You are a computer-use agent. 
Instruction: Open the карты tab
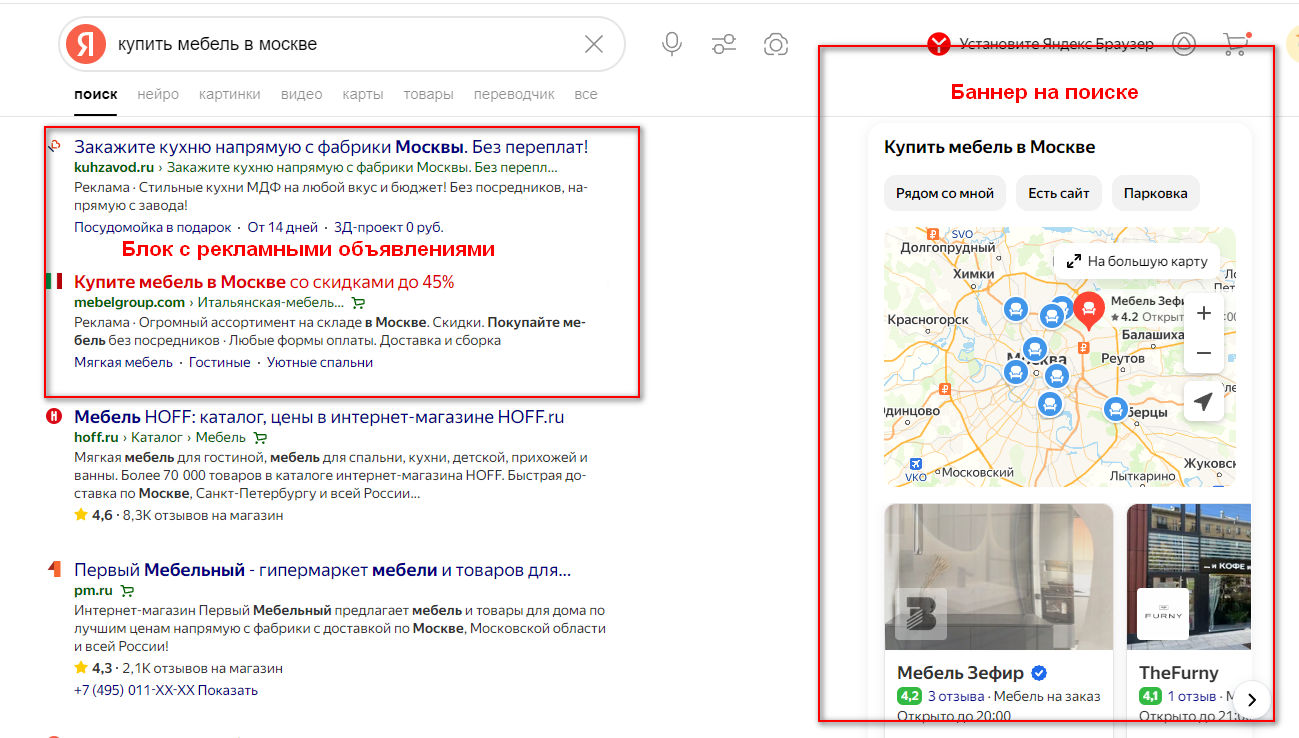point(363,94)
